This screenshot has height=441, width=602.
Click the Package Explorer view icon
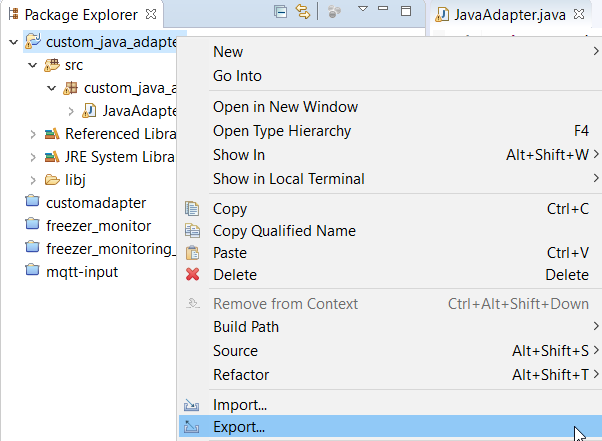coord(13,14)
